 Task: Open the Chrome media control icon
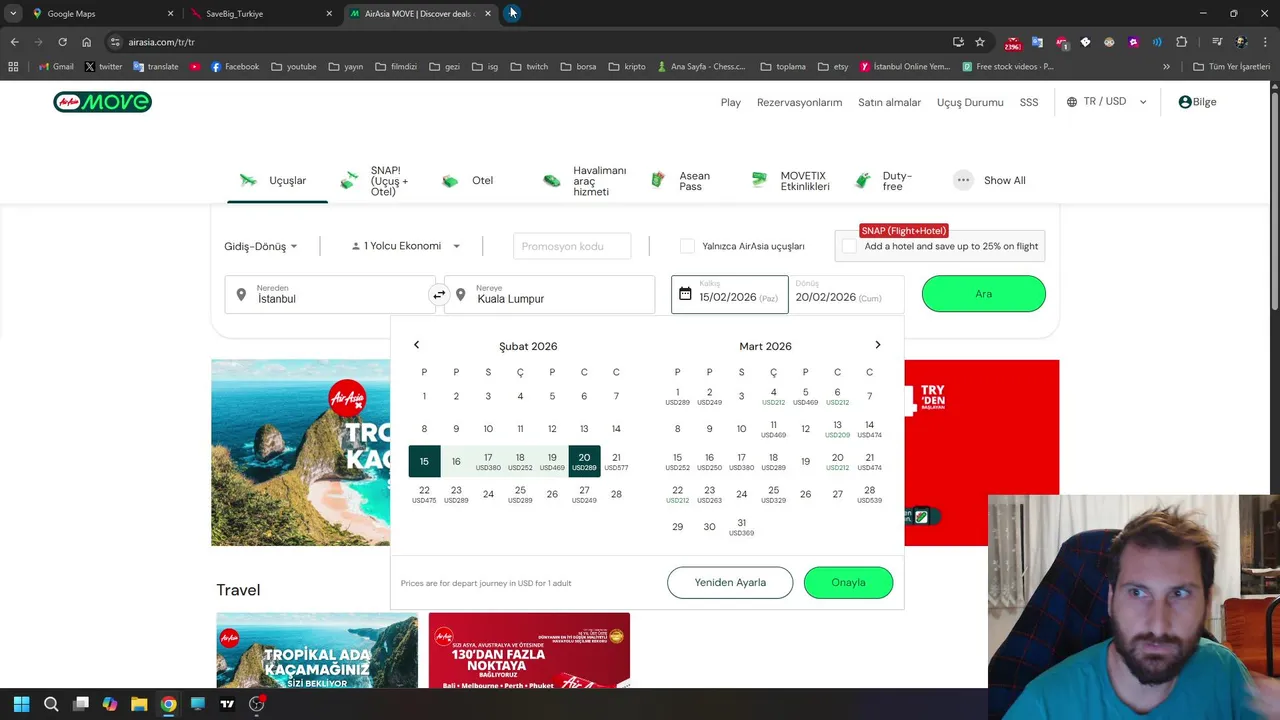point(1217,42)
